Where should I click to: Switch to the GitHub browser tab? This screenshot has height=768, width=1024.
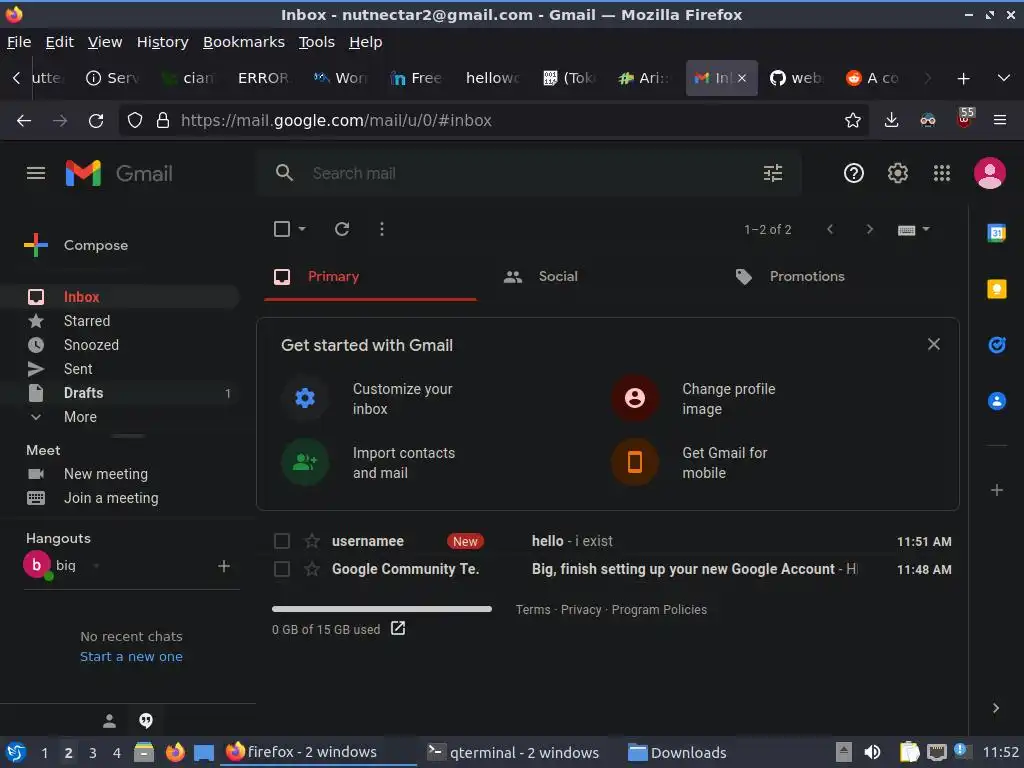coord(796,78)
